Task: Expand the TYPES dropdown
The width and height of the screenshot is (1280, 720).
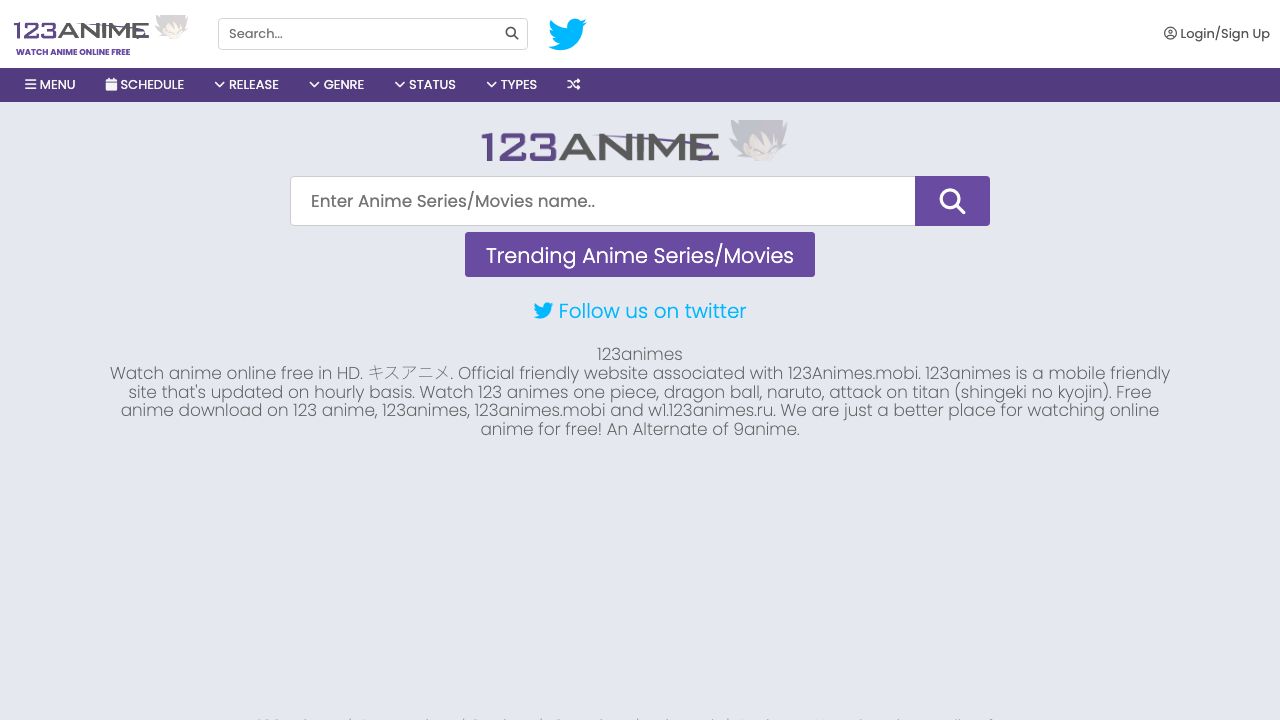Action: [511, 85]
